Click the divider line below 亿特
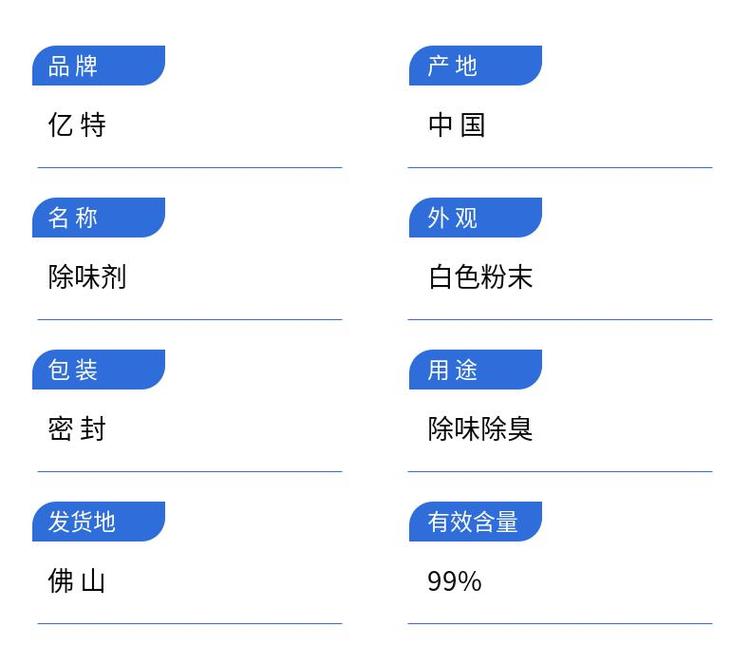Image resolution: width=750 pixels, height=665 pixels. click(x=190, y=167)
